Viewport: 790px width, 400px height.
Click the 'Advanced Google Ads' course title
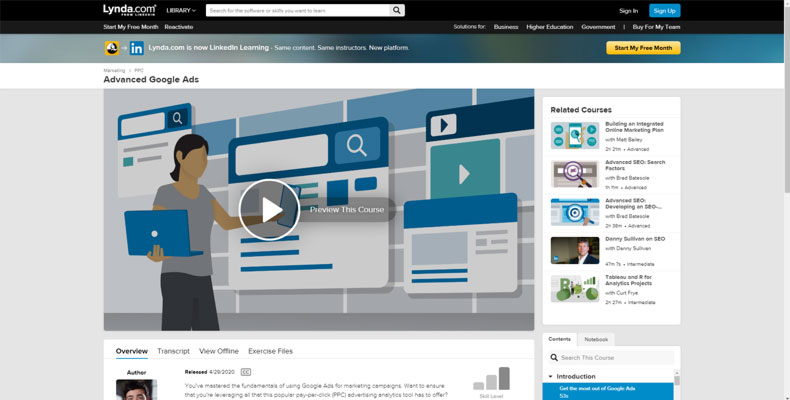pos(151,80)
